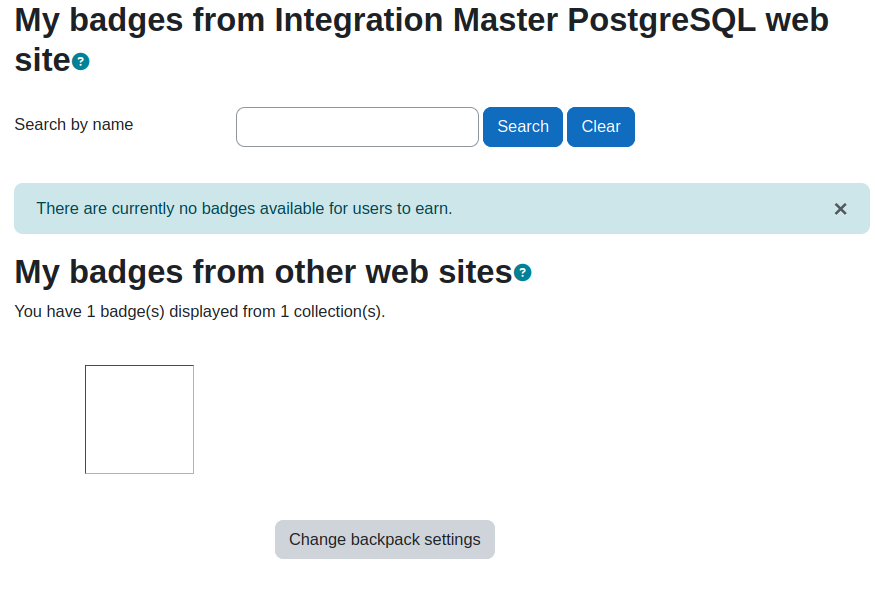Image resolution: width=875 pixels, height=596 pixels.
Task: Close the teal info alert with X
Action: pyautogui.click(x=840, y=209)
